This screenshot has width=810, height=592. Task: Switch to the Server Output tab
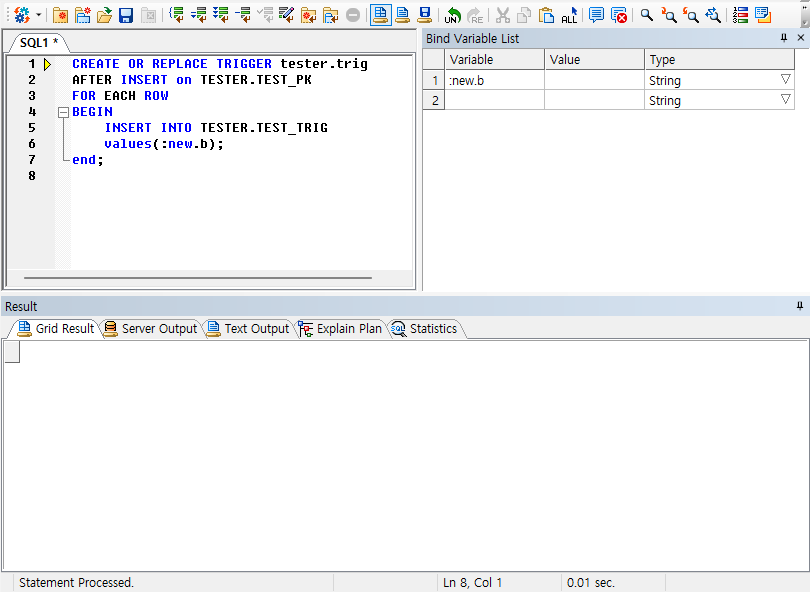pyautogui.click(x=150, y=328)
